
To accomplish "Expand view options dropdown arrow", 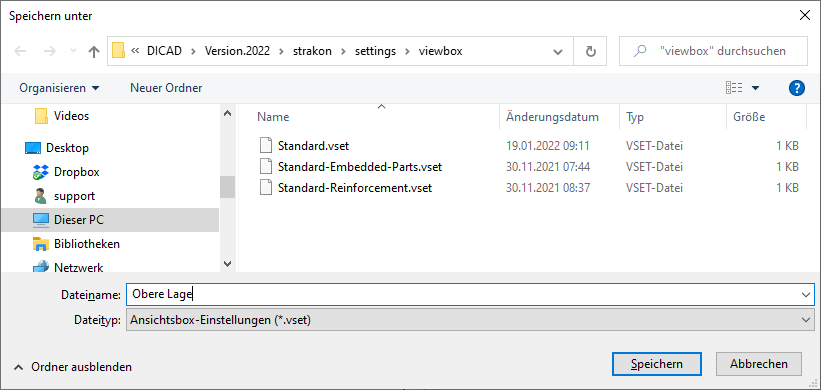I will coord(755,88).
